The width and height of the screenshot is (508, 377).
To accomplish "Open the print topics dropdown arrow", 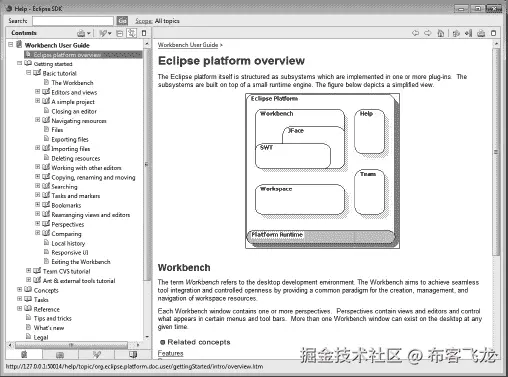I will pos(89,33).
